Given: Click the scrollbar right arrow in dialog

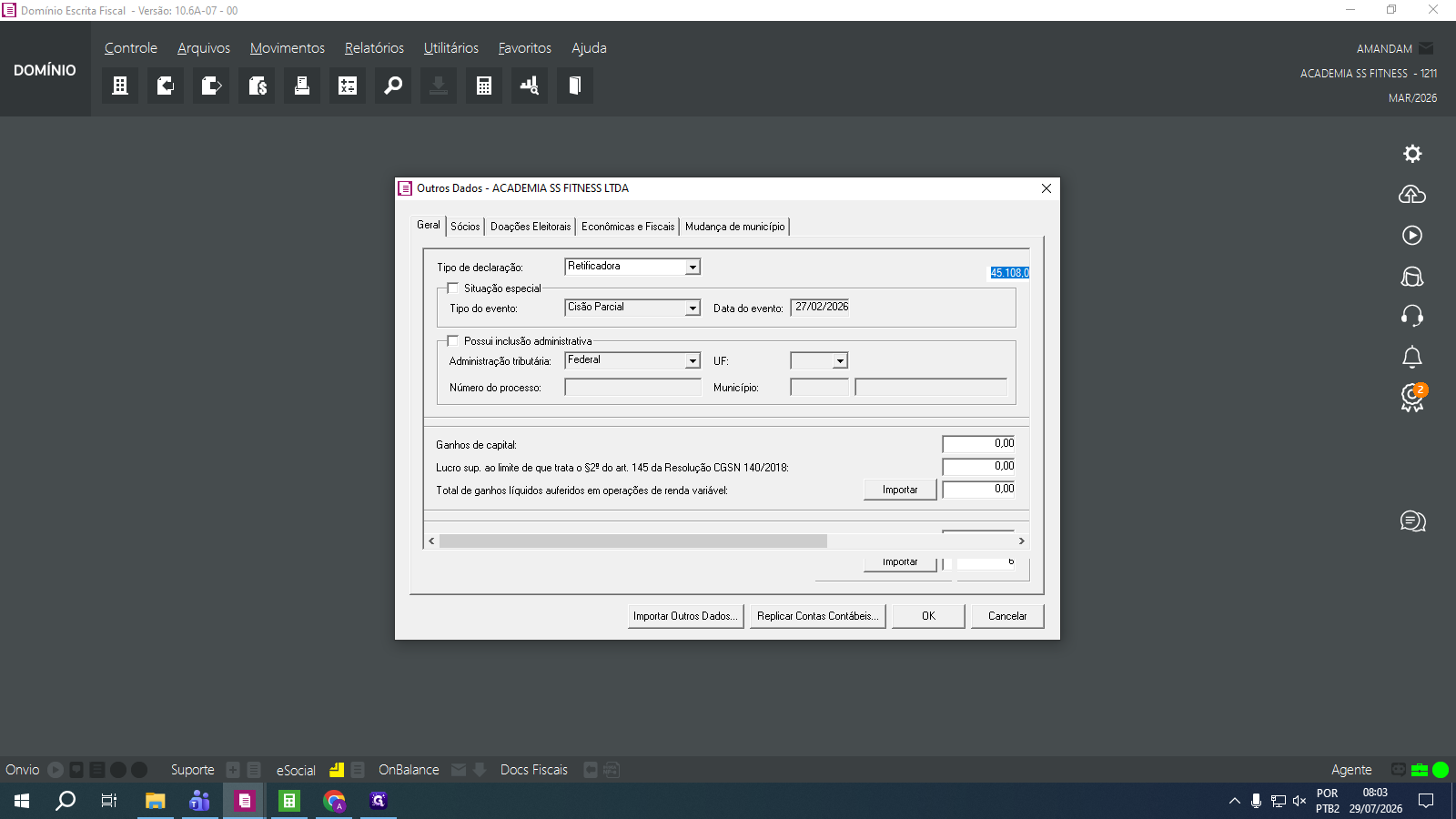Looking at the screenshot, I should click(x=1021, y=541).
